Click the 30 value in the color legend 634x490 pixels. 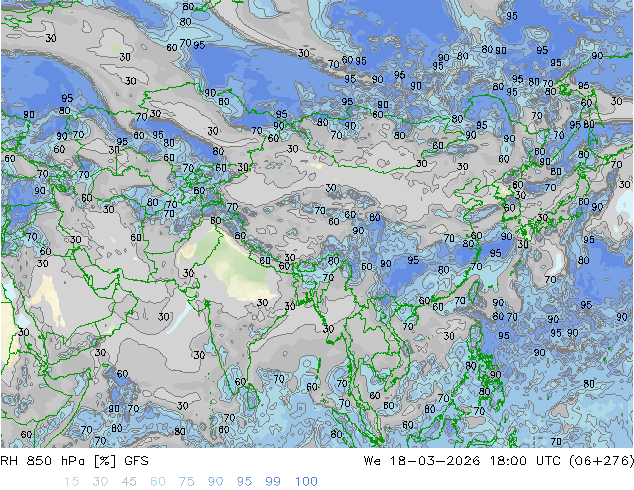[100, 482]
